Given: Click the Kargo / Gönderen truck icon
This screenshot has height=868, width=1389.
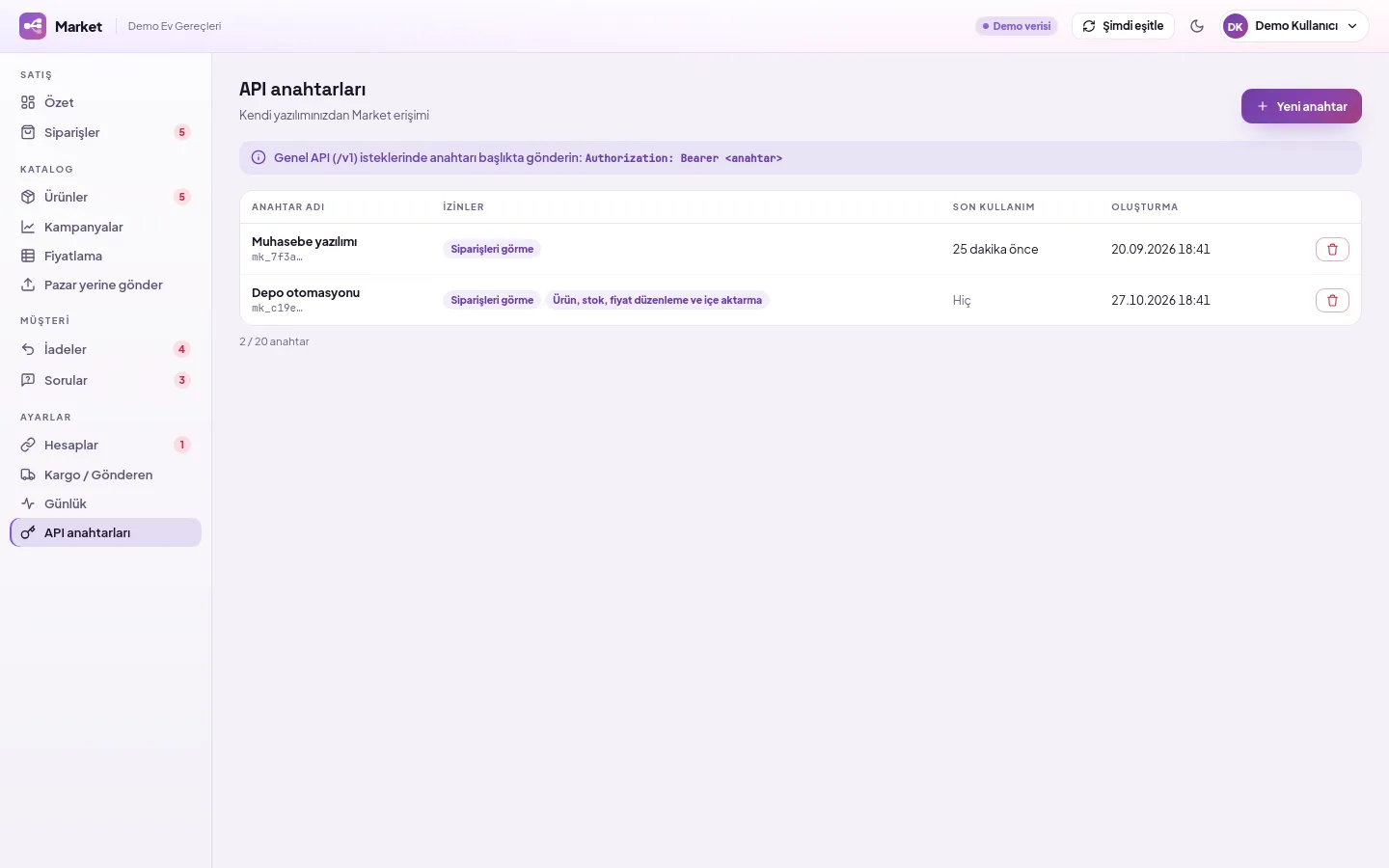Looking at the screenshot, I should tap(28, 475).
